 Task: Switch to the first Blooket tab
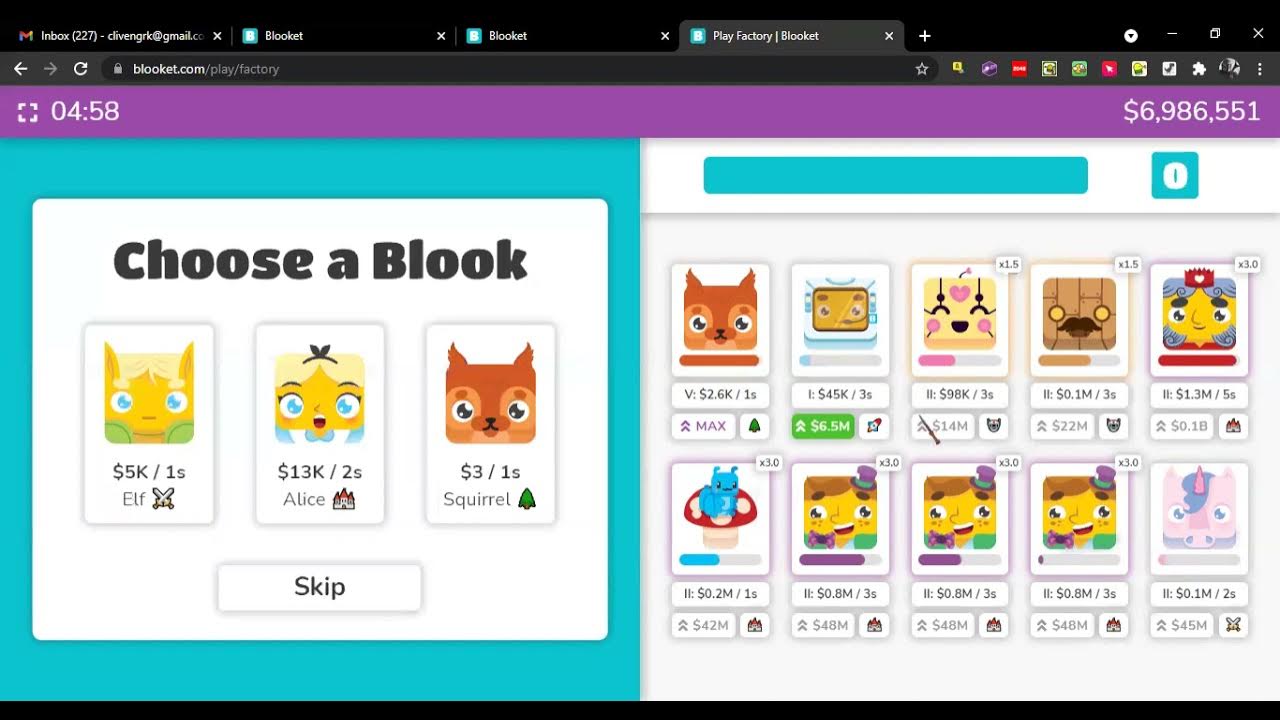(343, 36)
